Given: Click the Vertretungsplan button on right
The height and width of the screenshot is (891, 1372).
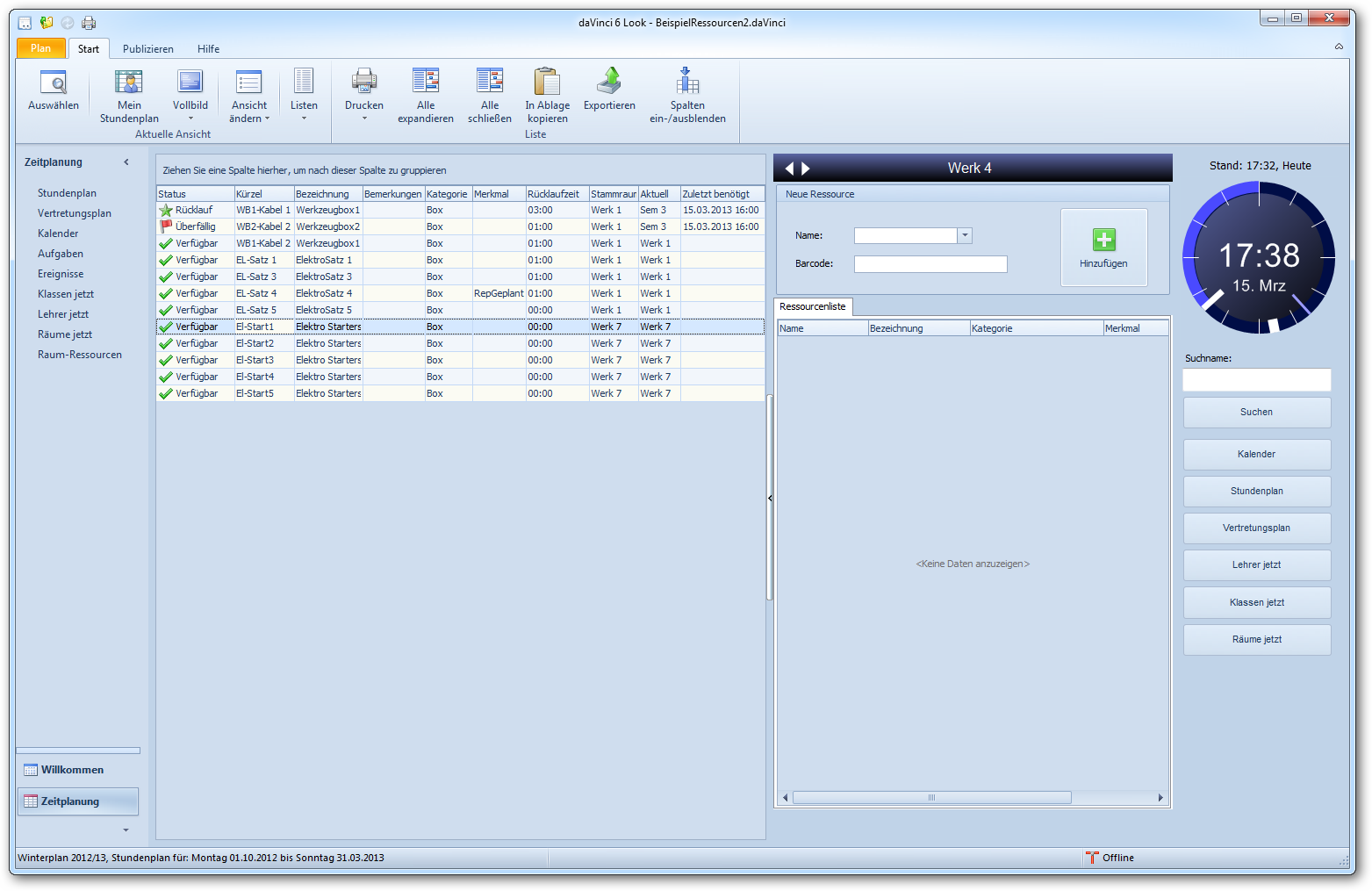Looking at the screenshot, I should coord(1256,528).
